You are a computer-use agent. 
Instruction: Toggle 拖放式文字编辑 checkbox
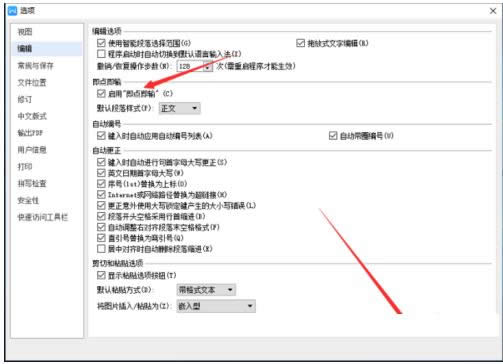coord(300,43)
